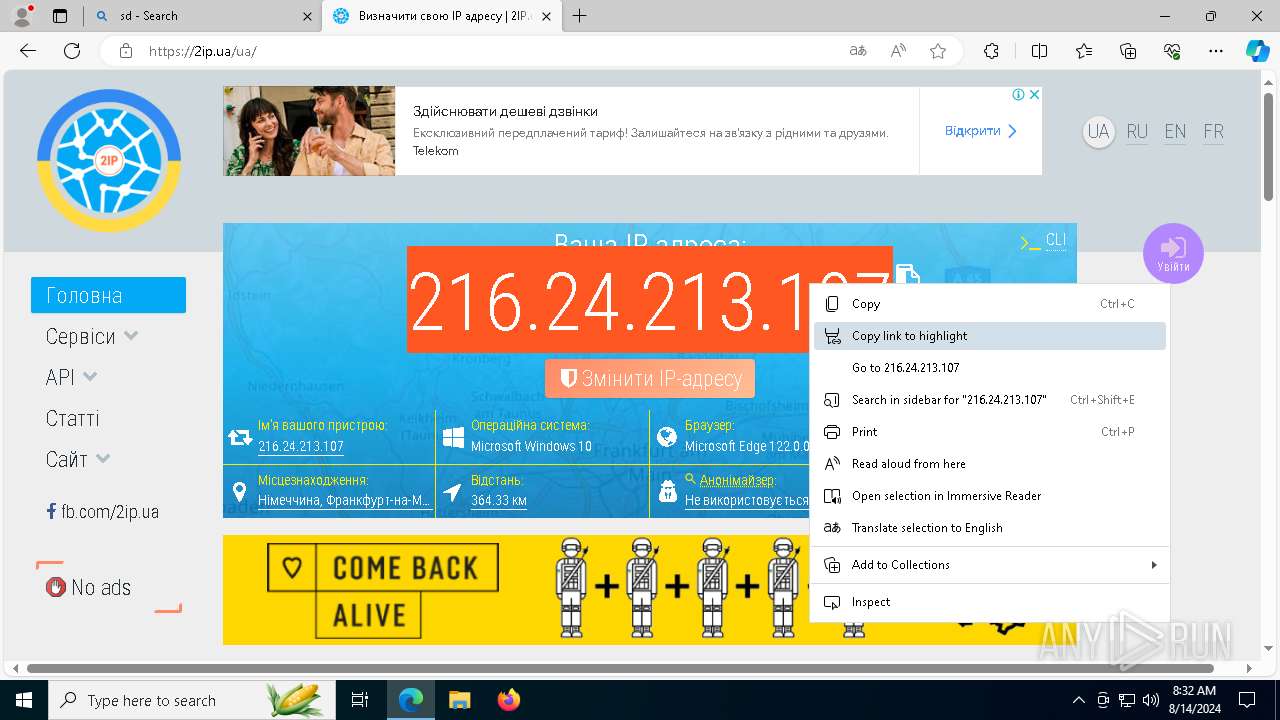Click the horizontal page scrollbar

click(x=620, y=668)
